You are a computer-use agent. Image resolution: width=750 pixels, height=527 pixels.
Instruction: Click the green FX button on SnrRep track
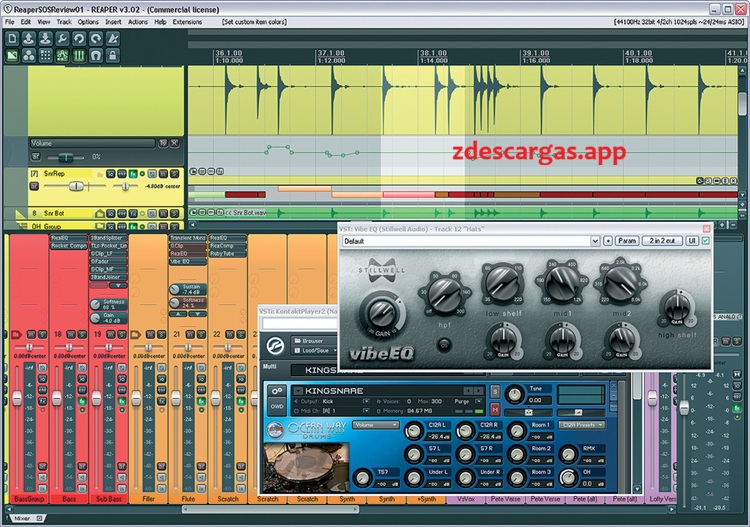pos(133,174)
